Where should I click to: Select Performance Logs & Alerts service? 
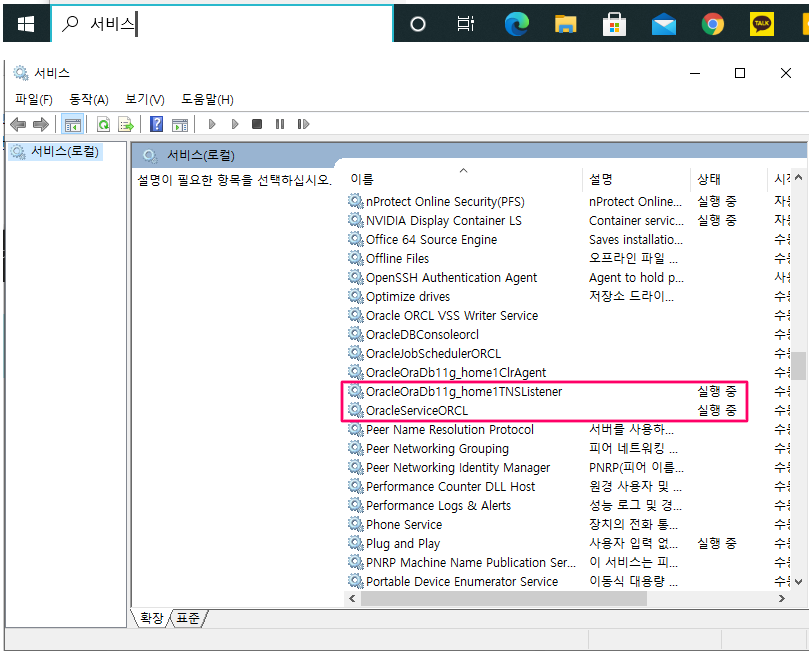439,506
